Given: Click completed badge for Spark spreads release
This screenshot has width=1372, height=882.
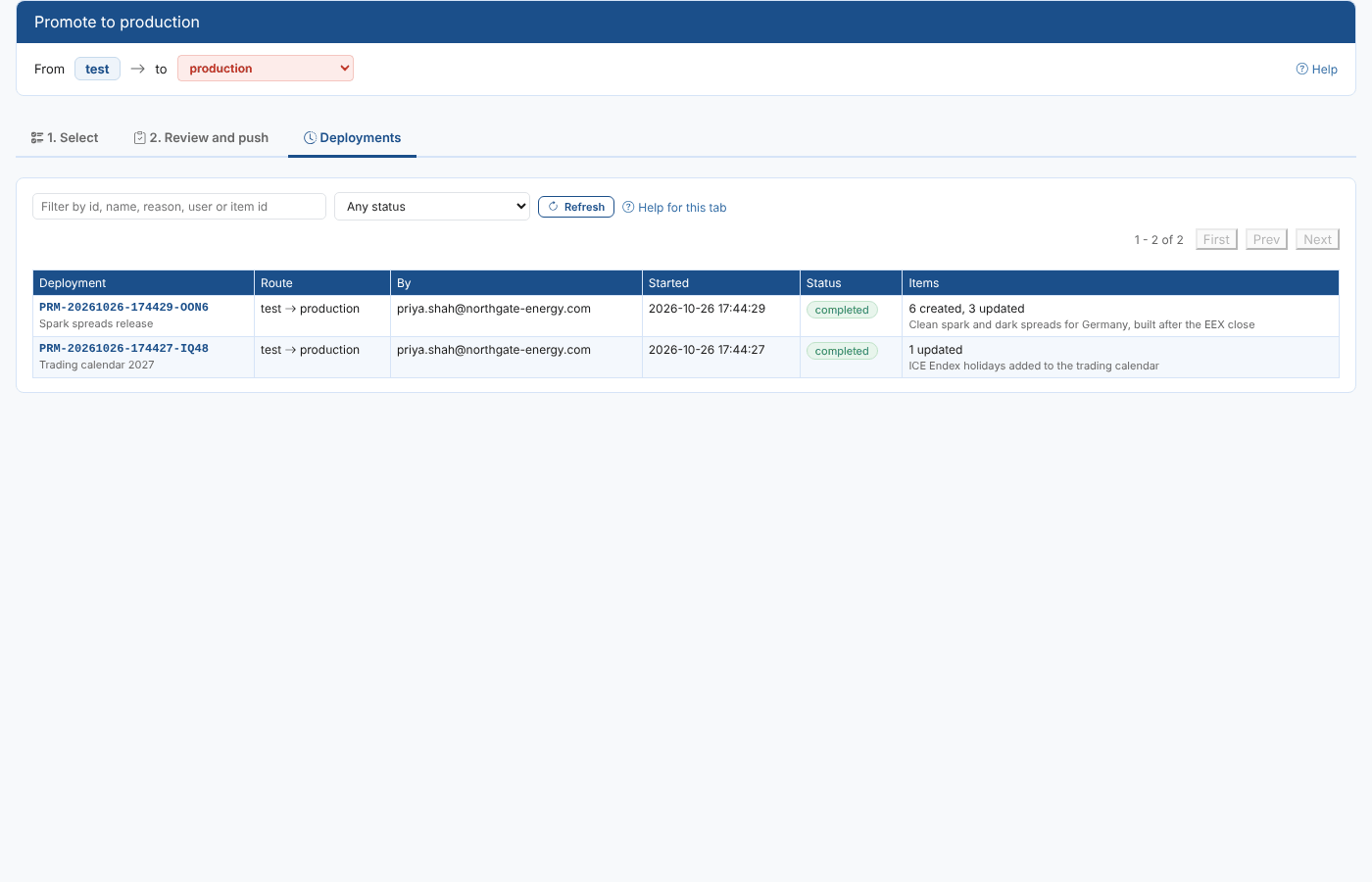Looking at the screenshot, I should pos(842,310).
